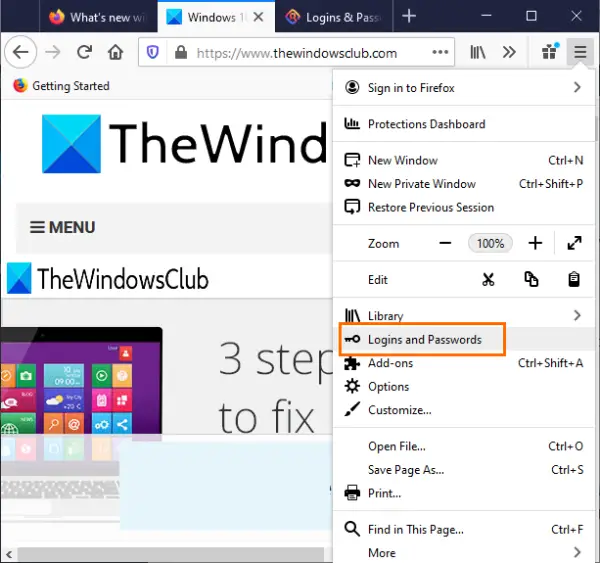This screenshot has width=600, height=563.
Task: Expand Sign in to Firefox arrow
Action: click(577, 88)
